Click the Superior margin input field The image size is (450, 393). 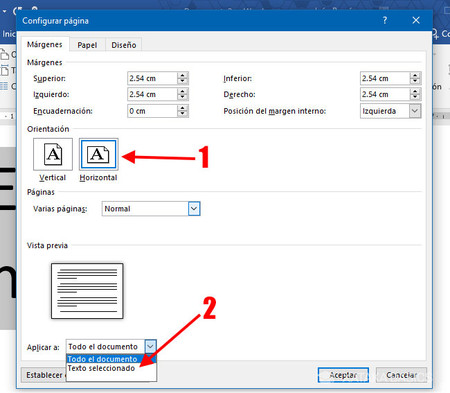click(x=152, y=78)
